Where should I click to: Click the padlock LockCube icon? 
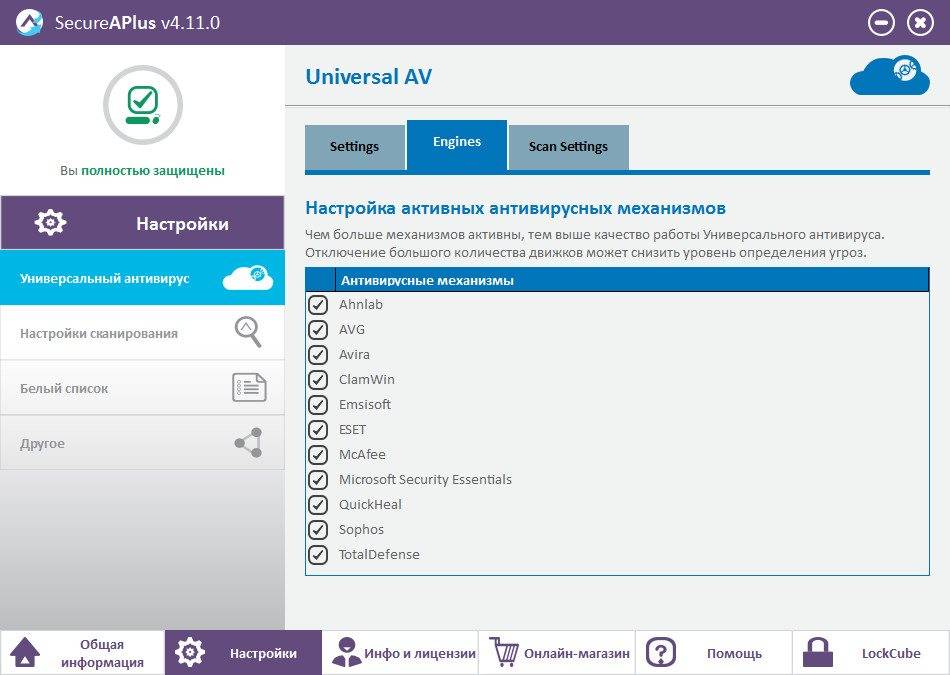tap(818, 653)
